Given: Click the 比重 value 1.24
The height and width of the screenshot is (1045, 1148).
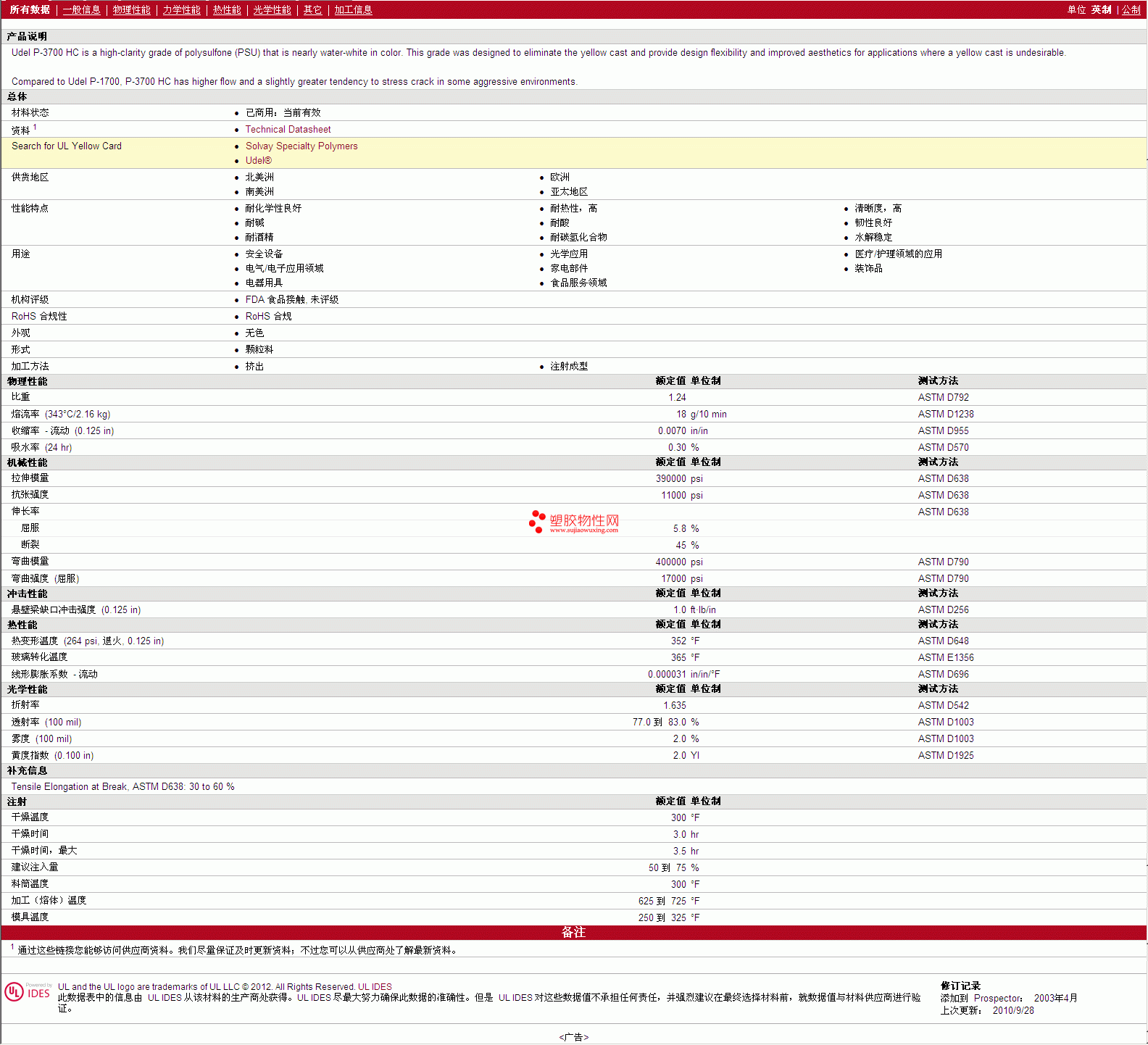Looking at the screenshot, I should point(677,397).
